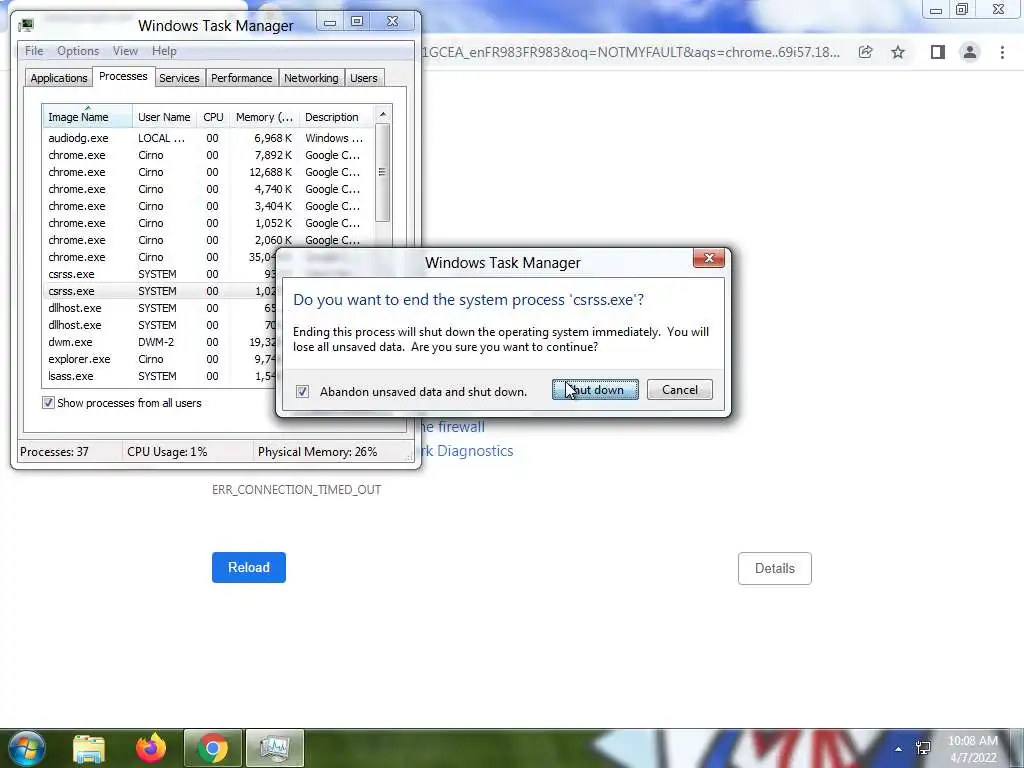Open the File menu in Task Manager

pyautogui.click(x=34, y=51)
